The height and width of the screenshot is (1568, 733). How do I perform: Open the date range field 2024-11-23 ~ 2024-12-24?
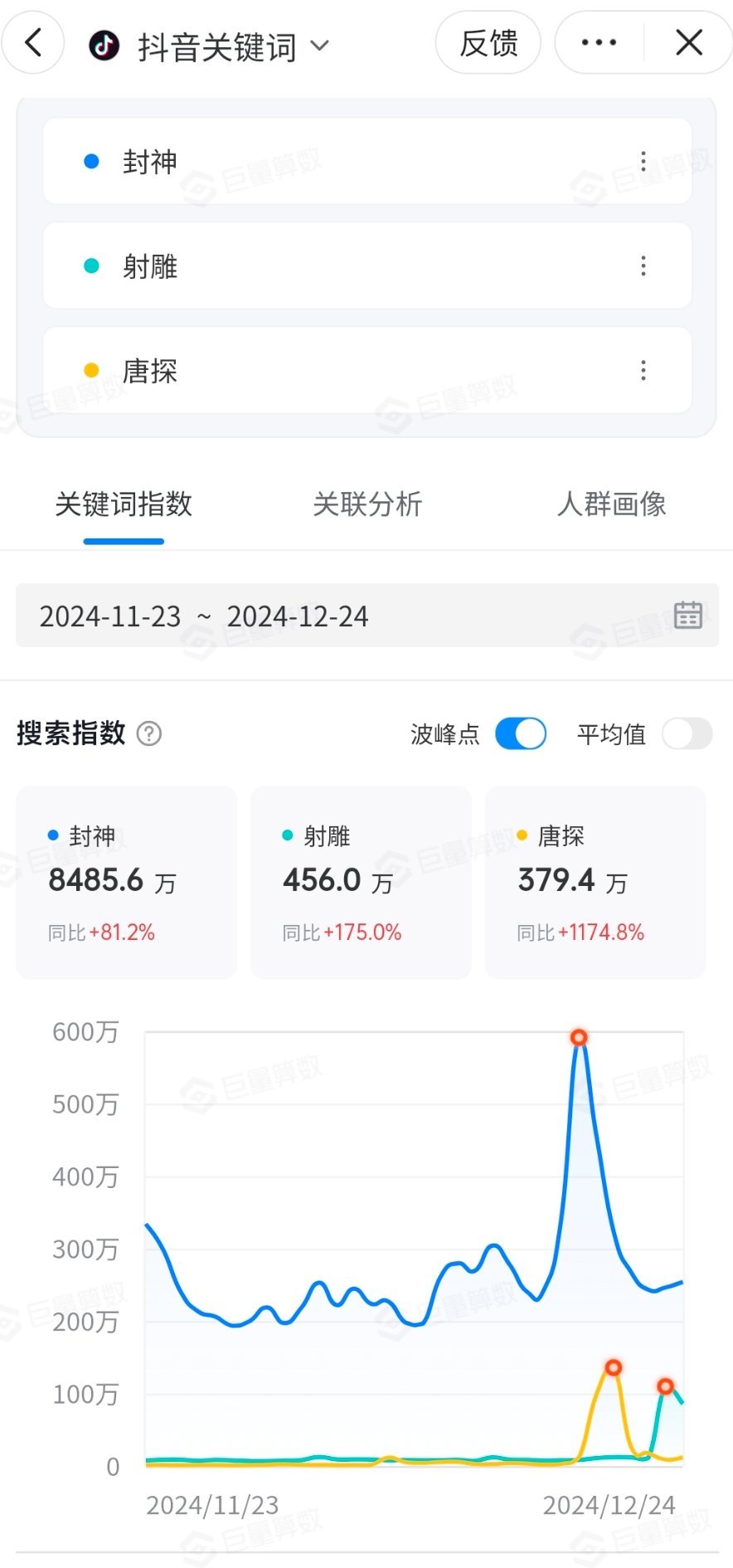367,616
